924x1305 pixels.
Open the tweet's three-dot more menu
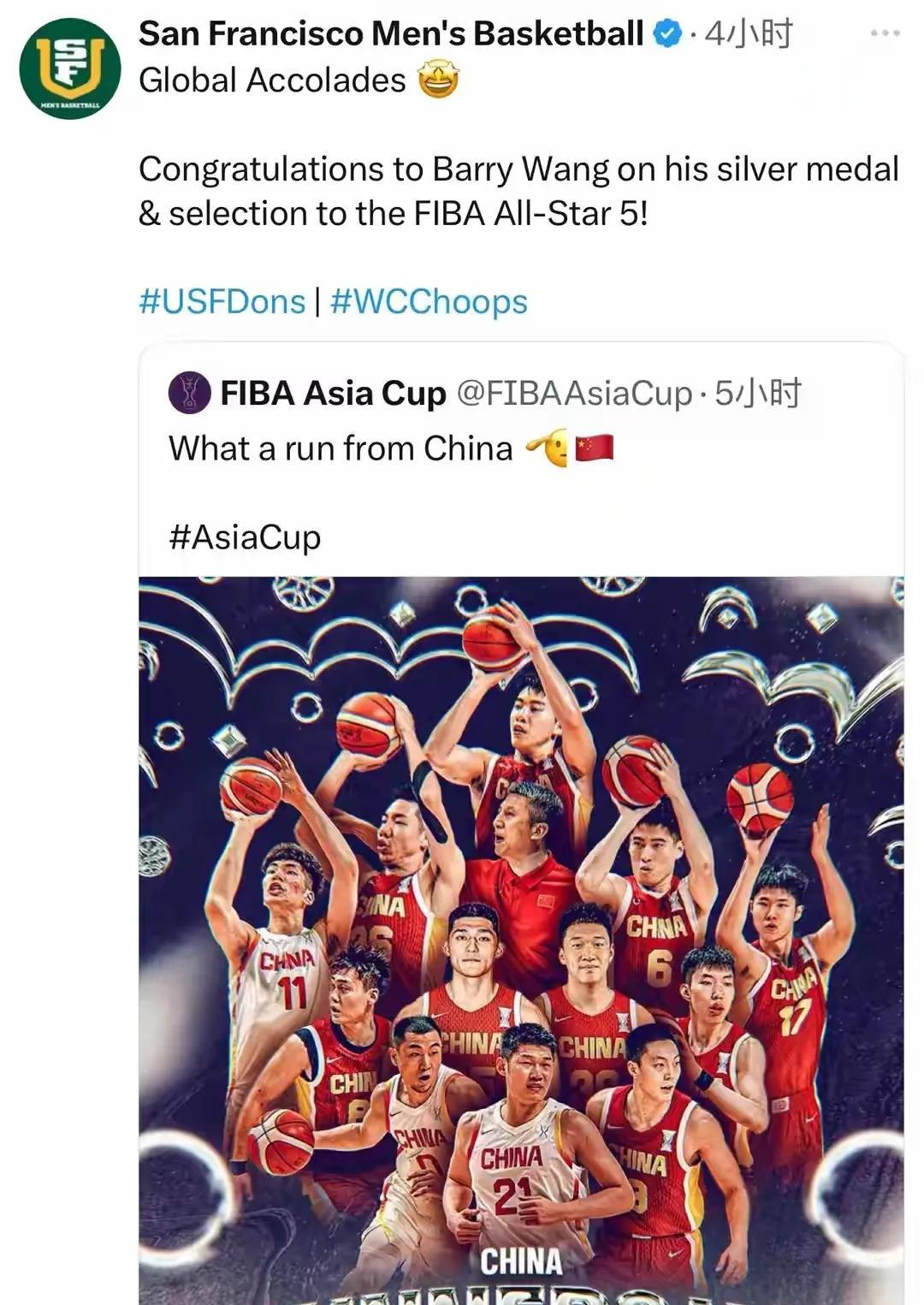tap(884, 33)
